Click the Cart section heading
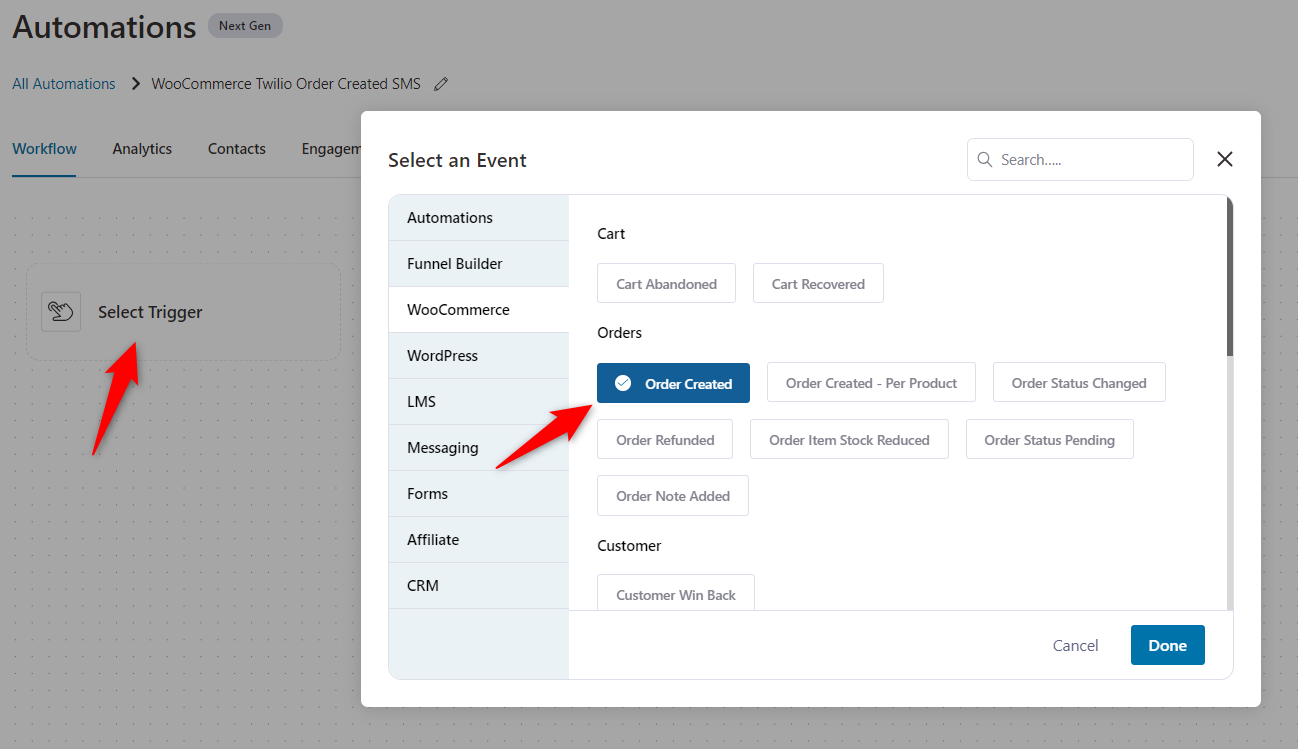This screenshot has width=1298, height=749. 611,234
